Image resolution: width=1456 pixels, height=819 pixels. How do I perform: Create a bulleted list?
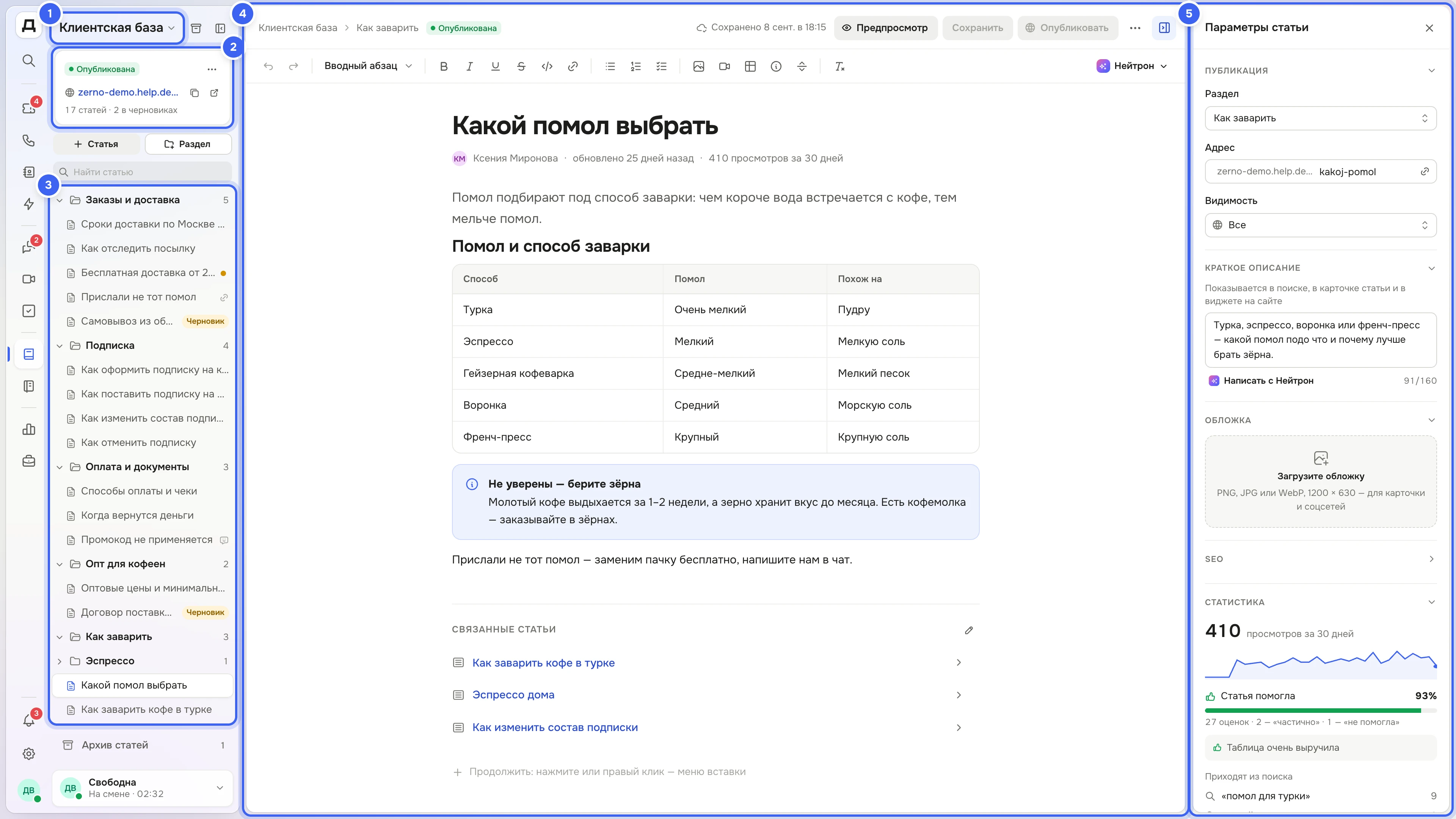click(x=610, y=66)
